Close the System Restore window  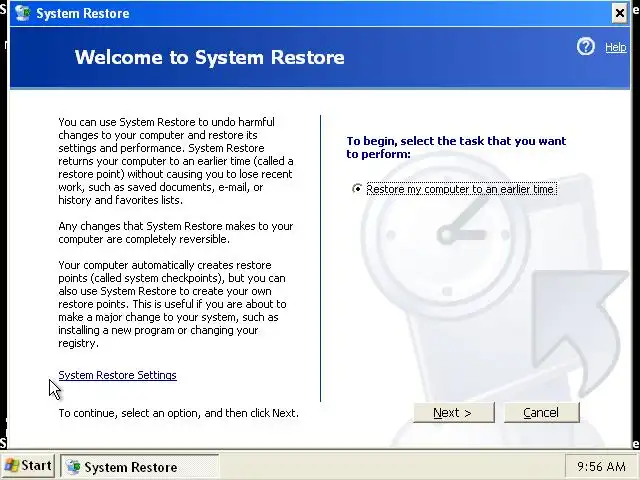(x=620, y=13)
